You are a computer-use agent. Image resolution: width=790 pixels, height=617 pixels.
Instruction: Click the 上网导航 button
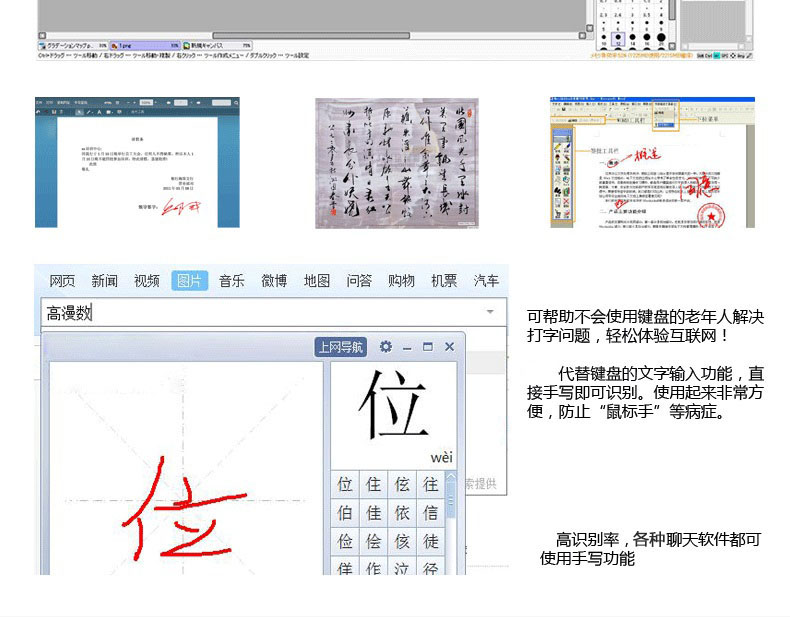coord(341,347)
